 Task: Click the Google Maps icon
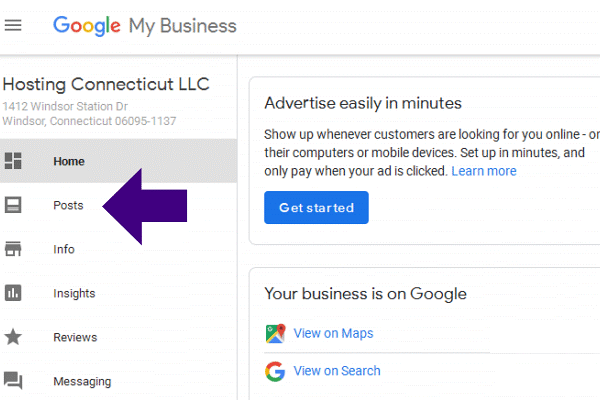coord(275,333)
